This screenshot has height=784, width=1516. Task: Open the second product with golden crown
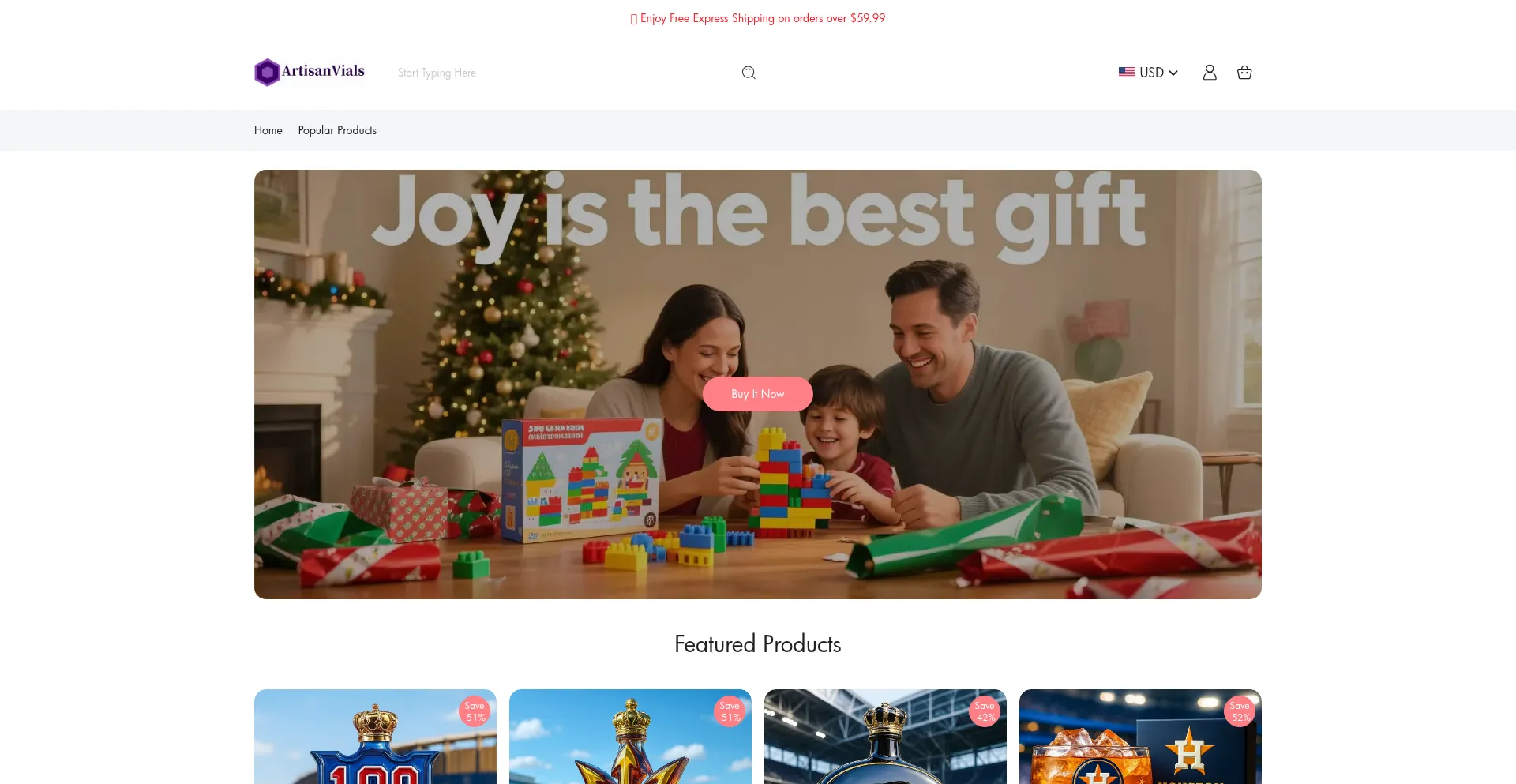pyautogui.click(x=630, y=737)
